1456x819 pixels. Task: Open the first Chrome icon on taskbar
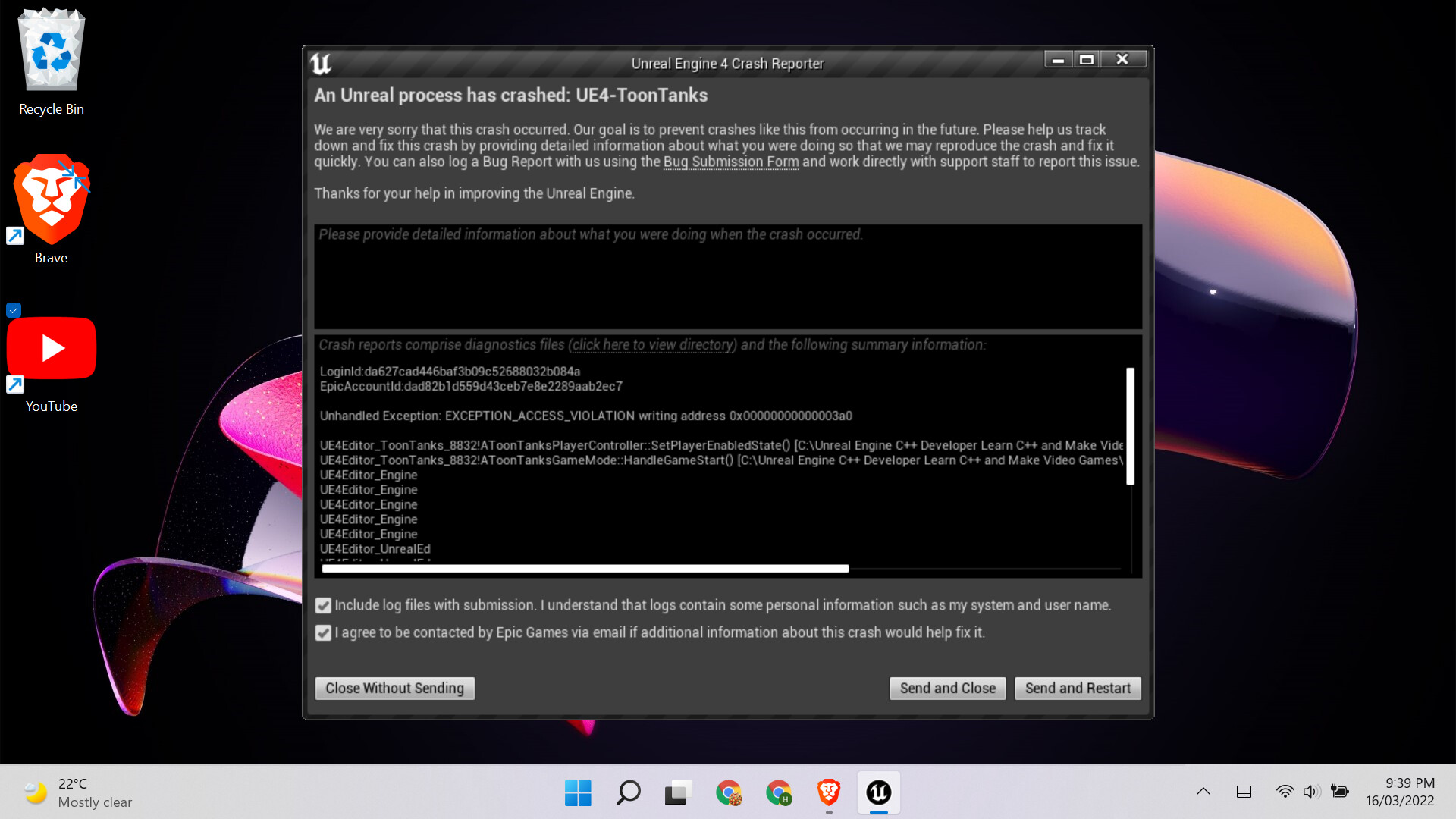click(728, 792)
